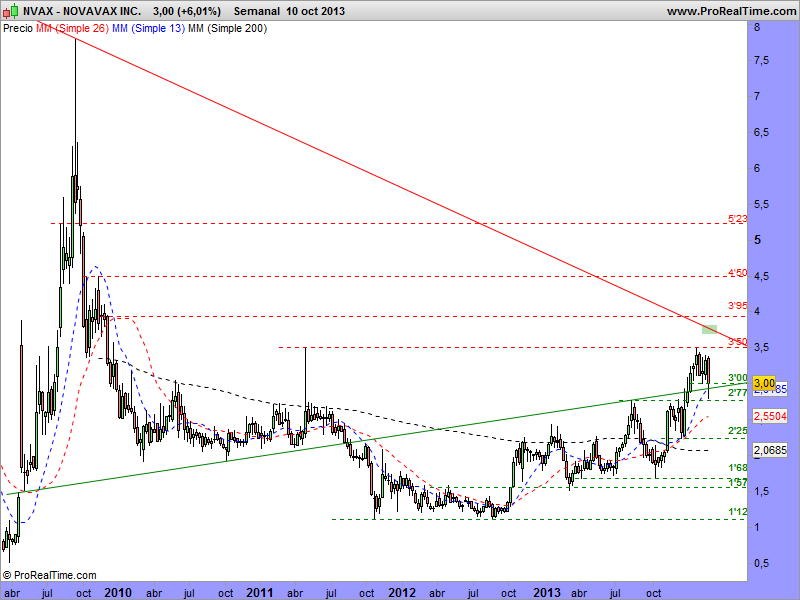
Task: Click the 5'23 resistance level label
Action: [737, 218]
